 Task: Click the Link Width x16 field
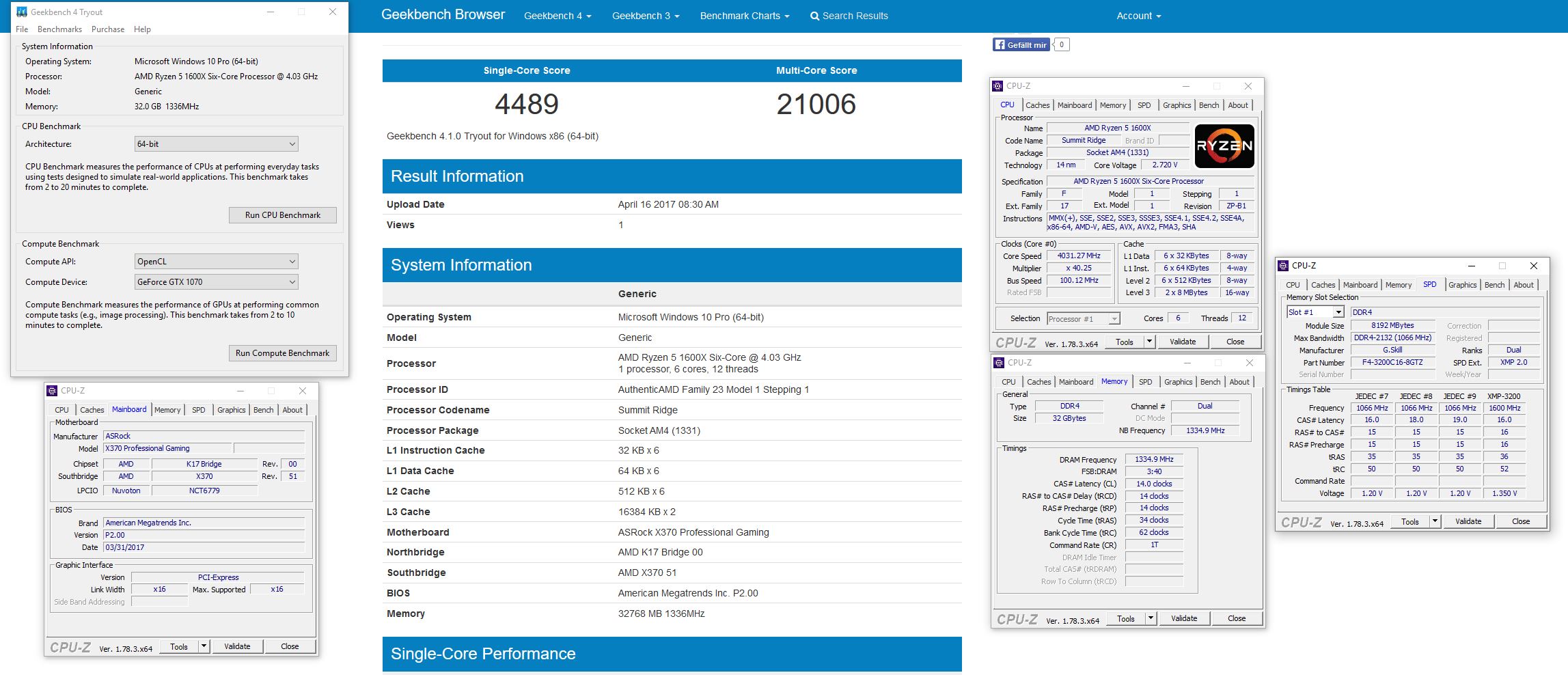tap(159, 590)
